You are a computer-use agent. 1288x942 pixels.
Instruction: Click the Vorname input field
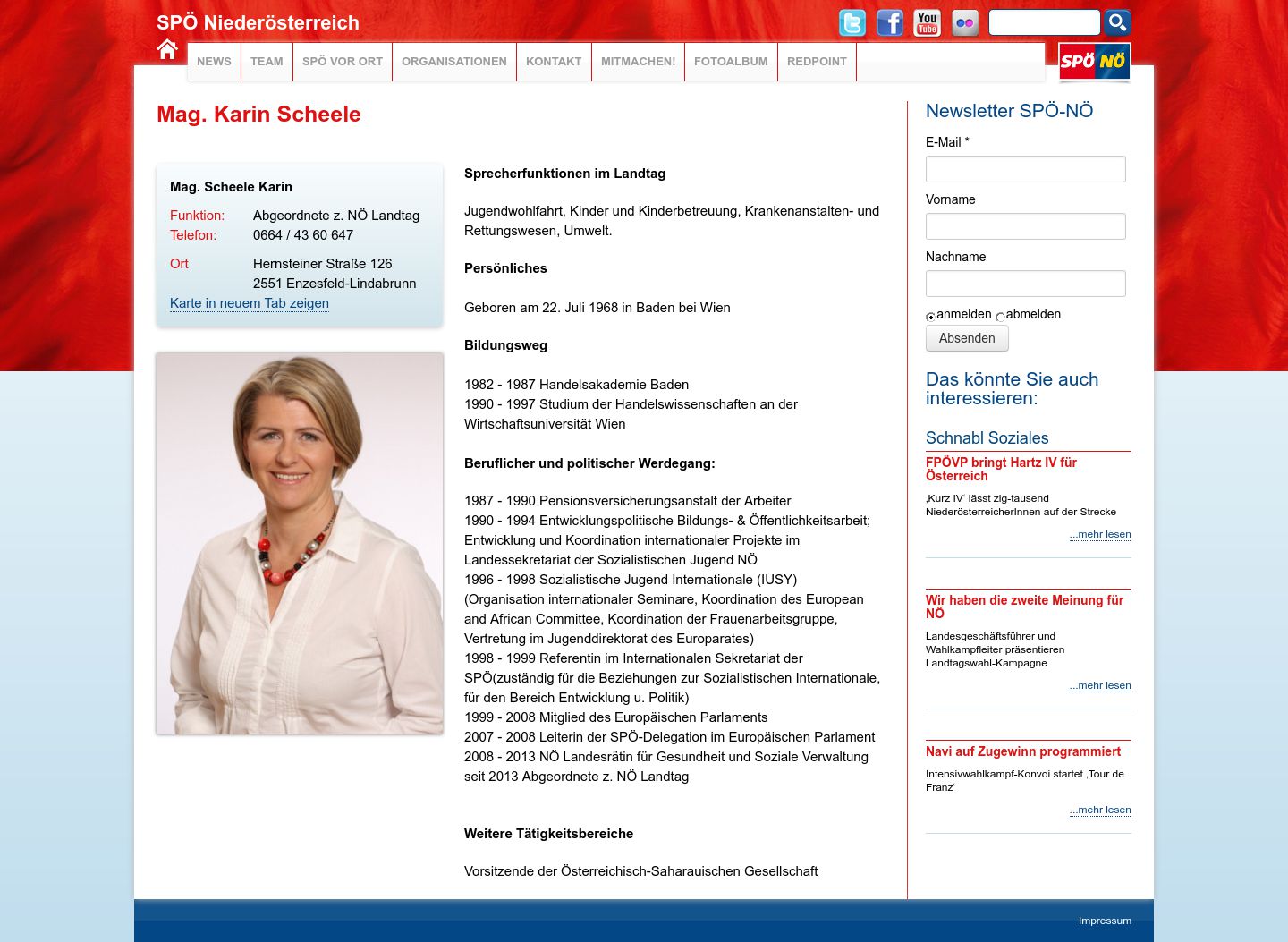pos(1026,226)
